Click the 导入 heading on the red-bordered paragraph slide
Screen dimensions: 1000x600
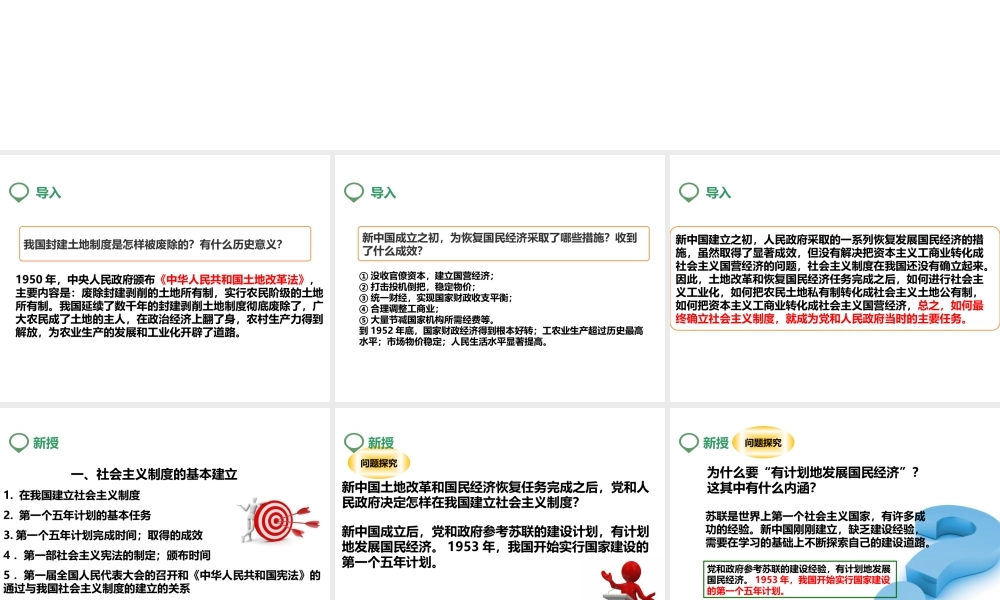(x=718, y=193)
